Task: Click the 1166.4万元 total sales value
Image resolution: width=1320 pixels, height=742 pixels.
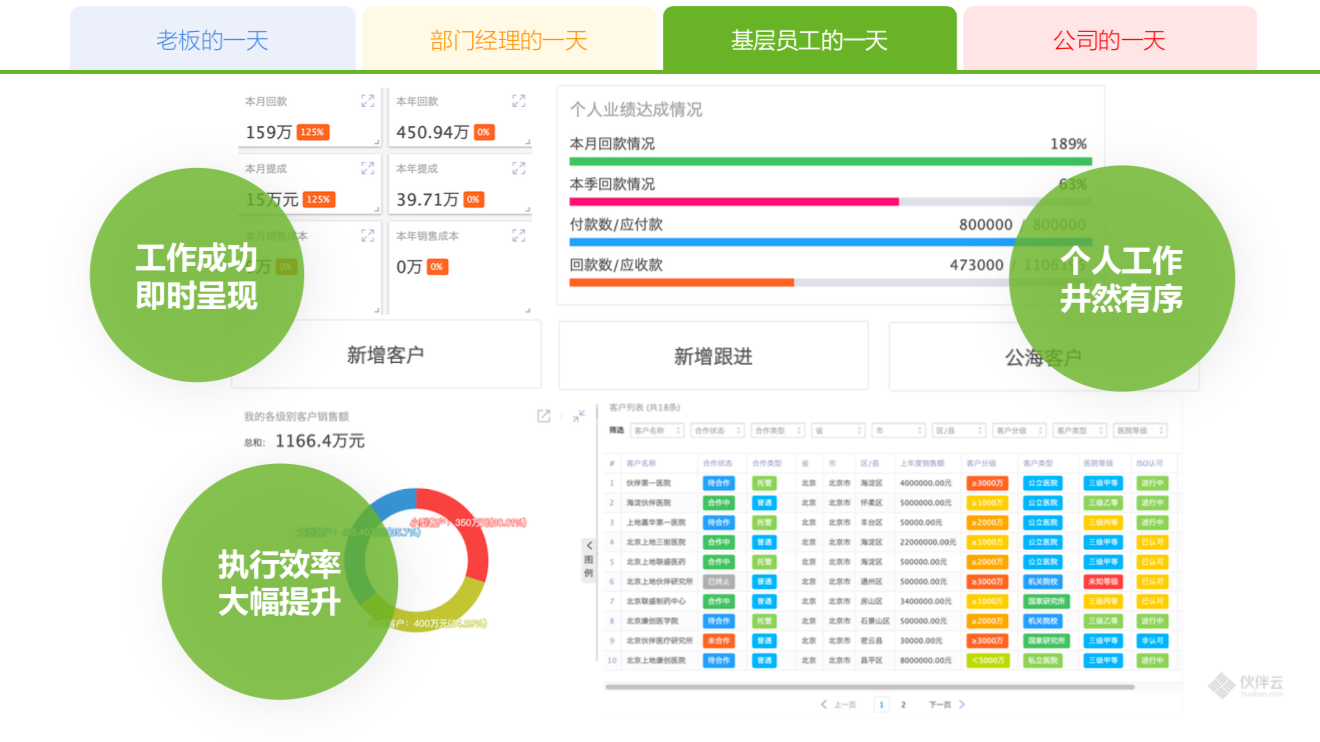Action: (320, 441)
